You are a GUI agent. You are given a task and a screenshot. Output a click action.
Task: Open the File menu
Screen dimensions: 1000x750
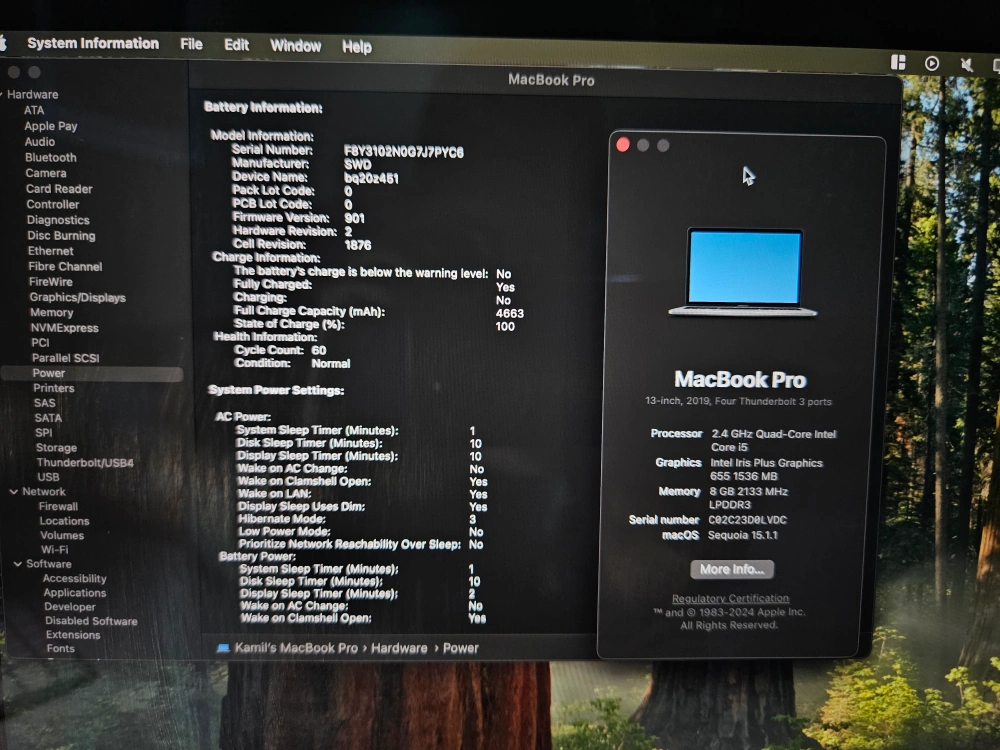[x=191, y=44]
